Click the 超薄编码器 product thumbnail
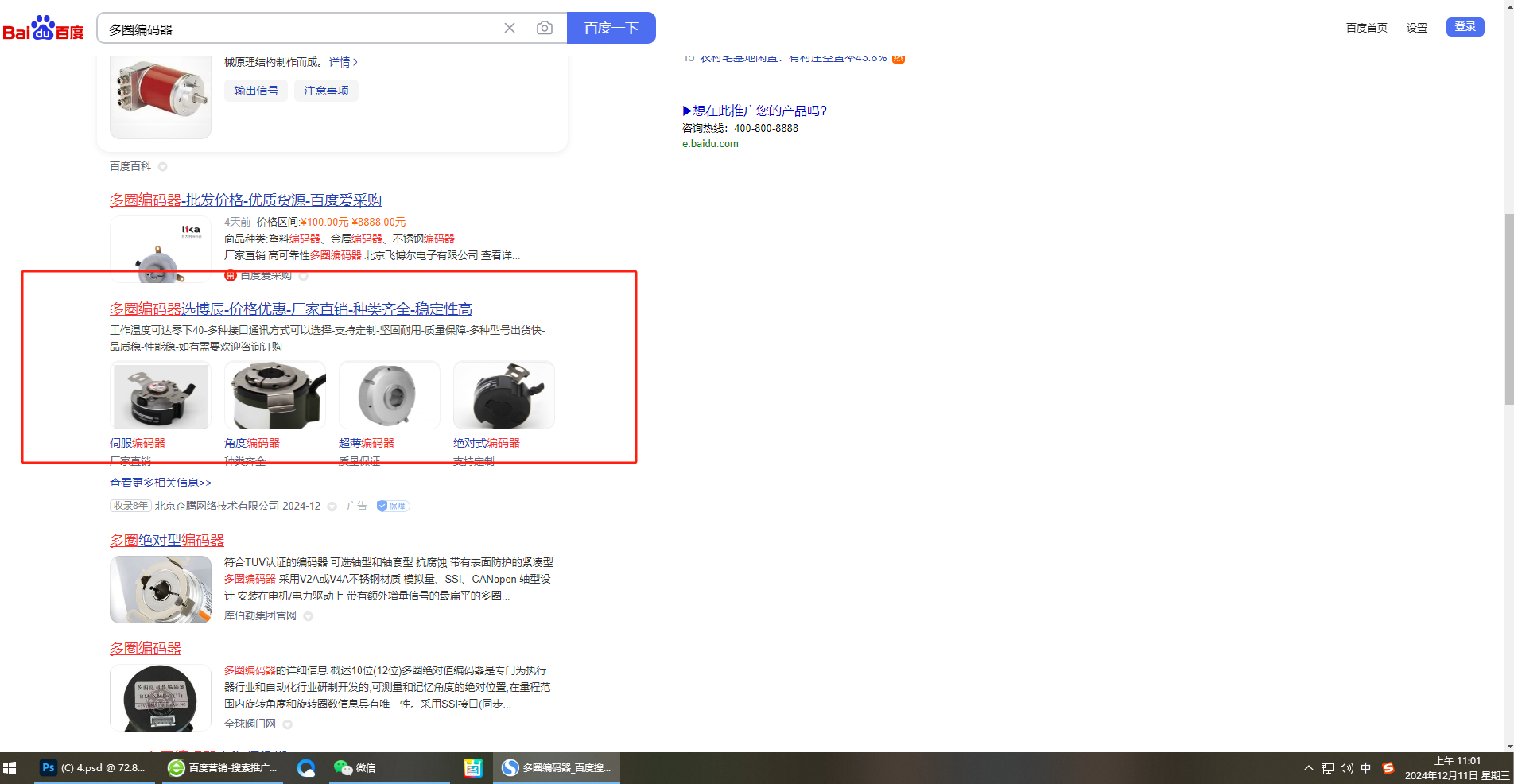This screenshot has width=1514, height=784. coord(390,396)
